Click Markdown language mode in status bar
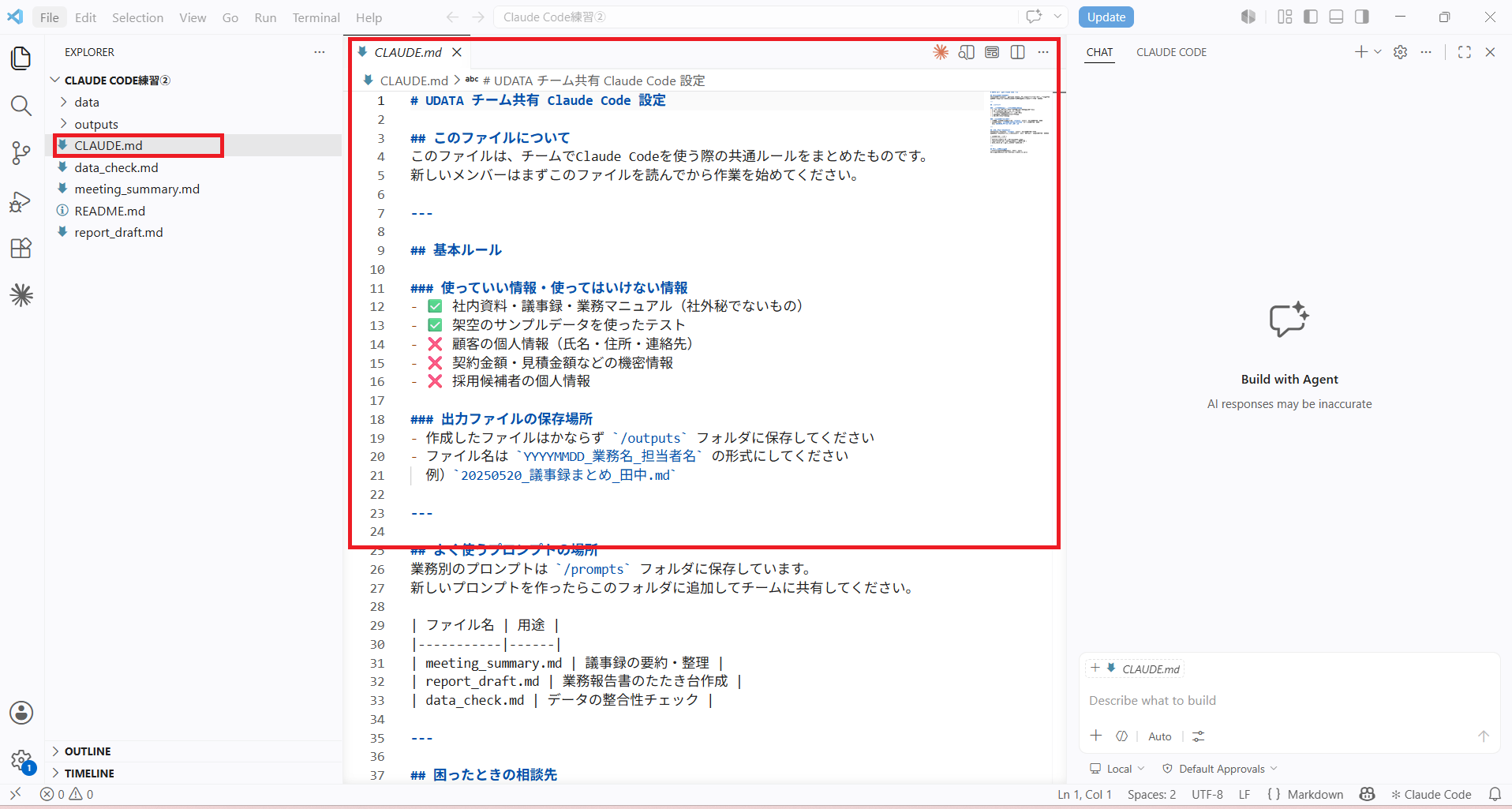The image size is (1512, 809). point(1315,794)
